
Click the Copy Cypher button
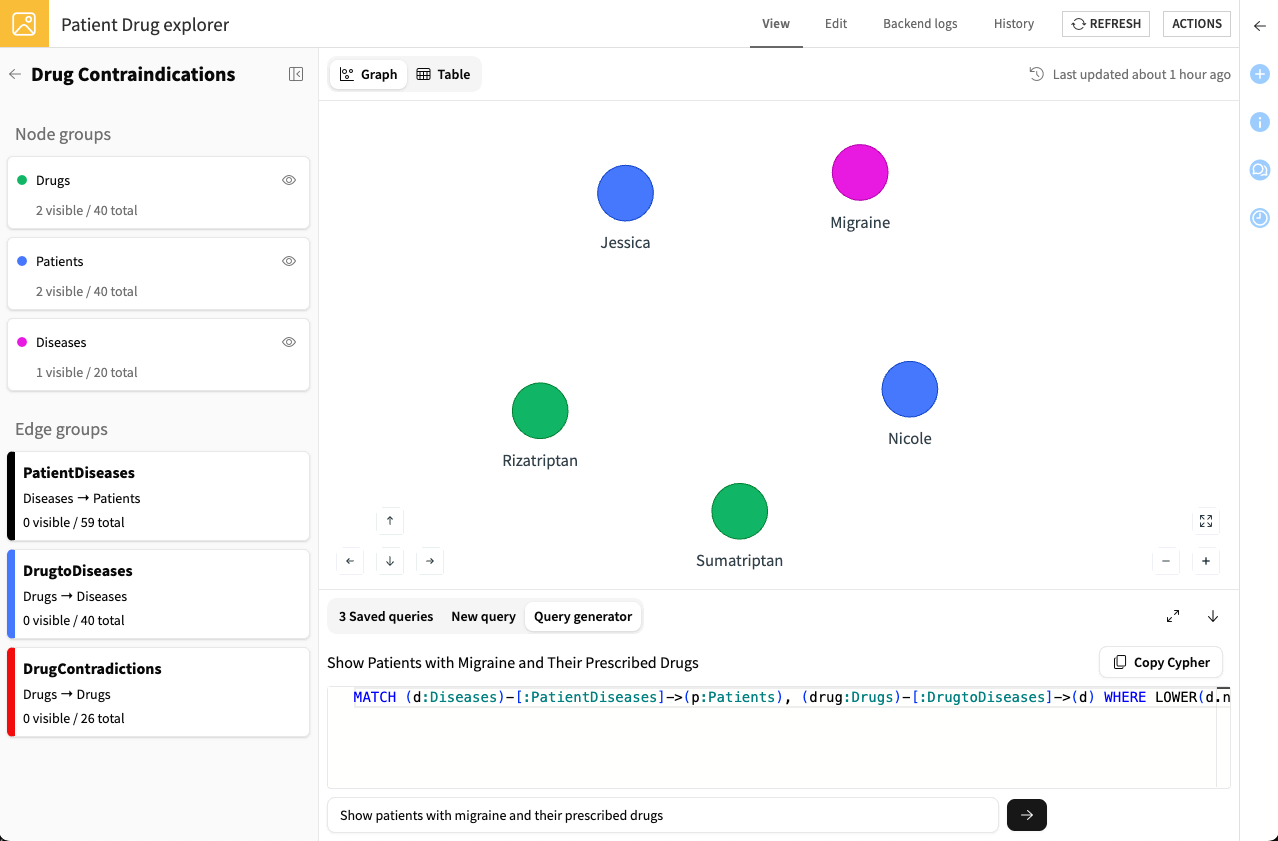[1161, 662]
